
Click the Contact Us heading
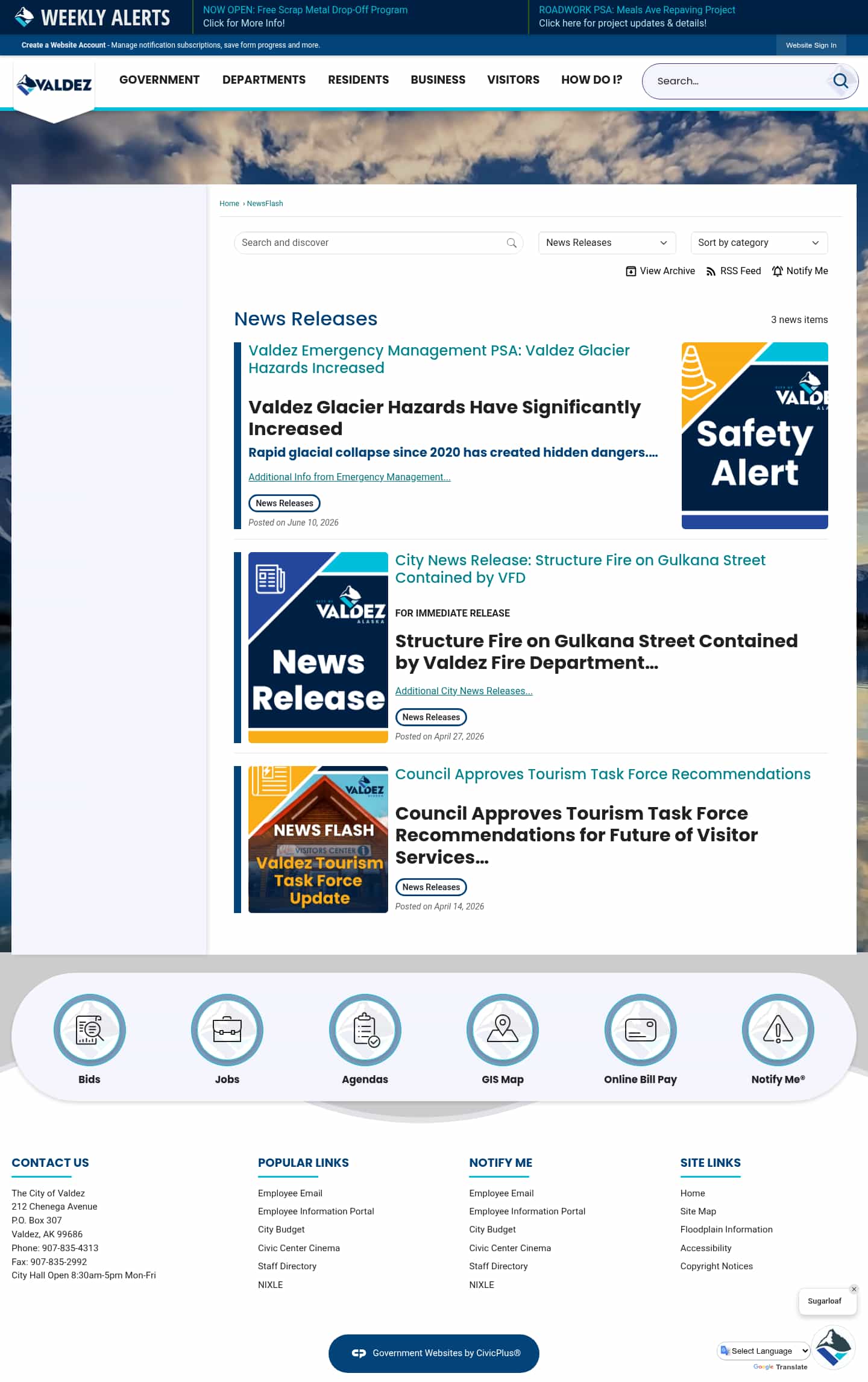(x=50, y=1163)
